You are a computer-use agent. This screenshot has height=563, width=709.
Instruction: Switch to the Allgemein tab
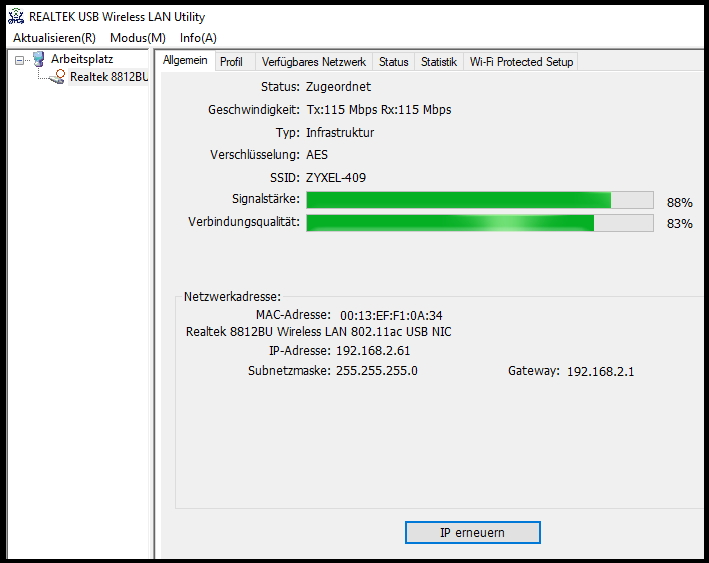click(x=185, y=60)
